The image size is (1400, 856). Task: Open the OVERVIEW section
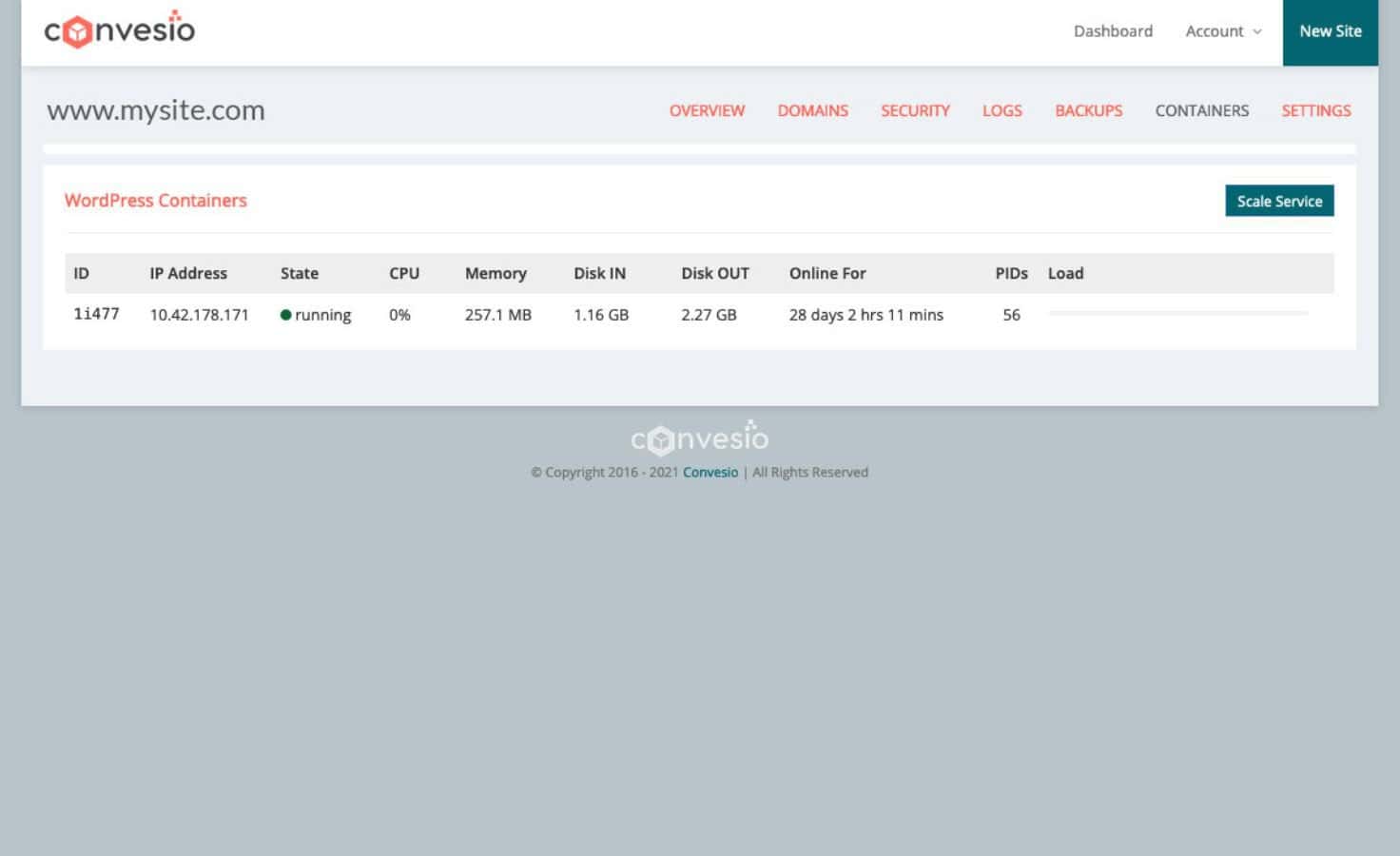707,110
